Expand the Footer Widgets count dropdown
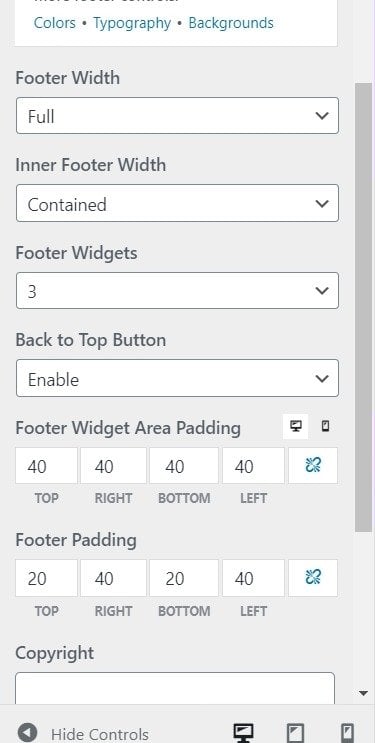 (177, 290)
